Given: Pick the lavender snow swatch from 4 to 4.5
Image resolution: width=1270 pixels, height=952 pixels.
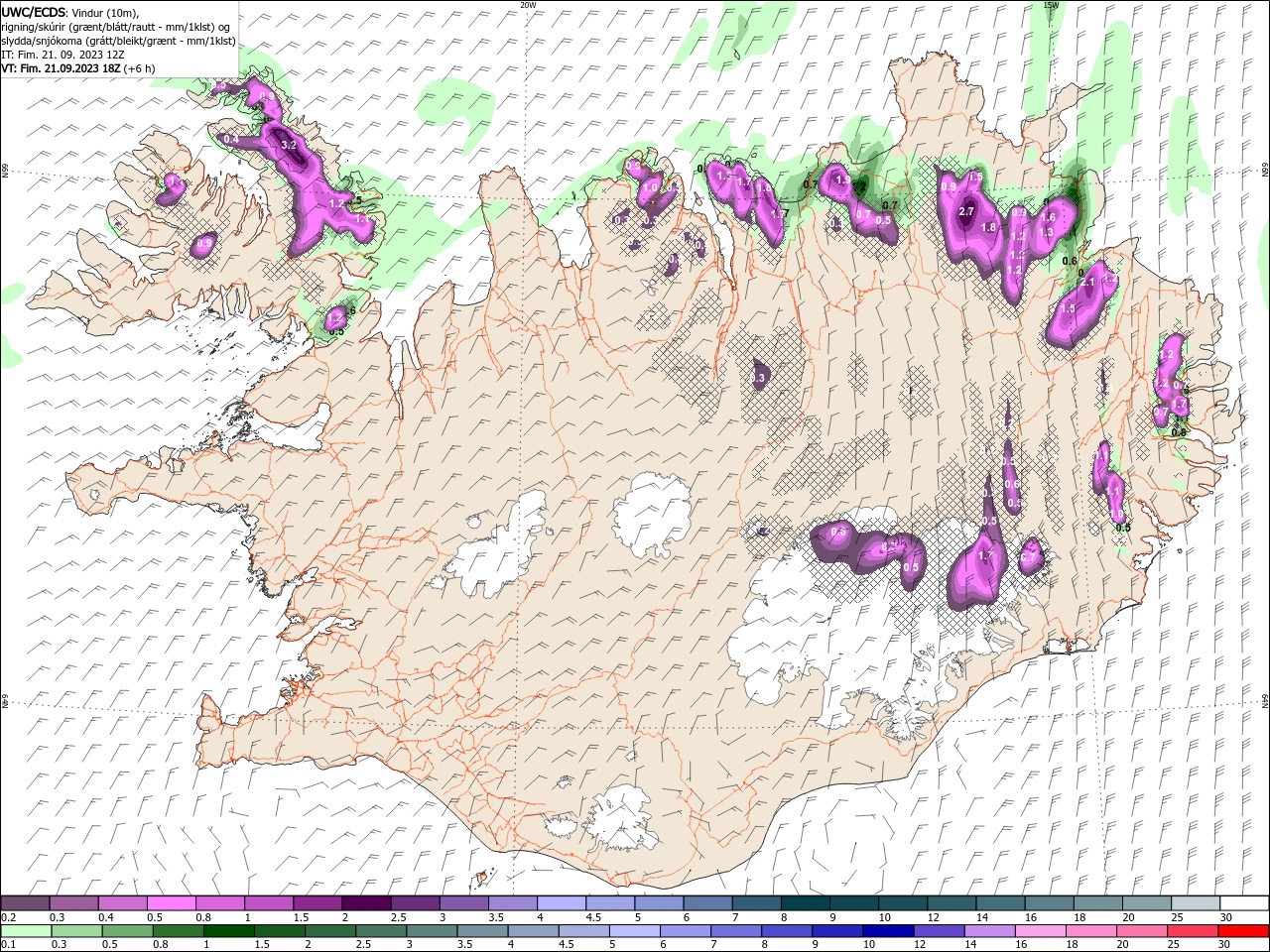Looking at the screenshot, I should tap(562, 902).
